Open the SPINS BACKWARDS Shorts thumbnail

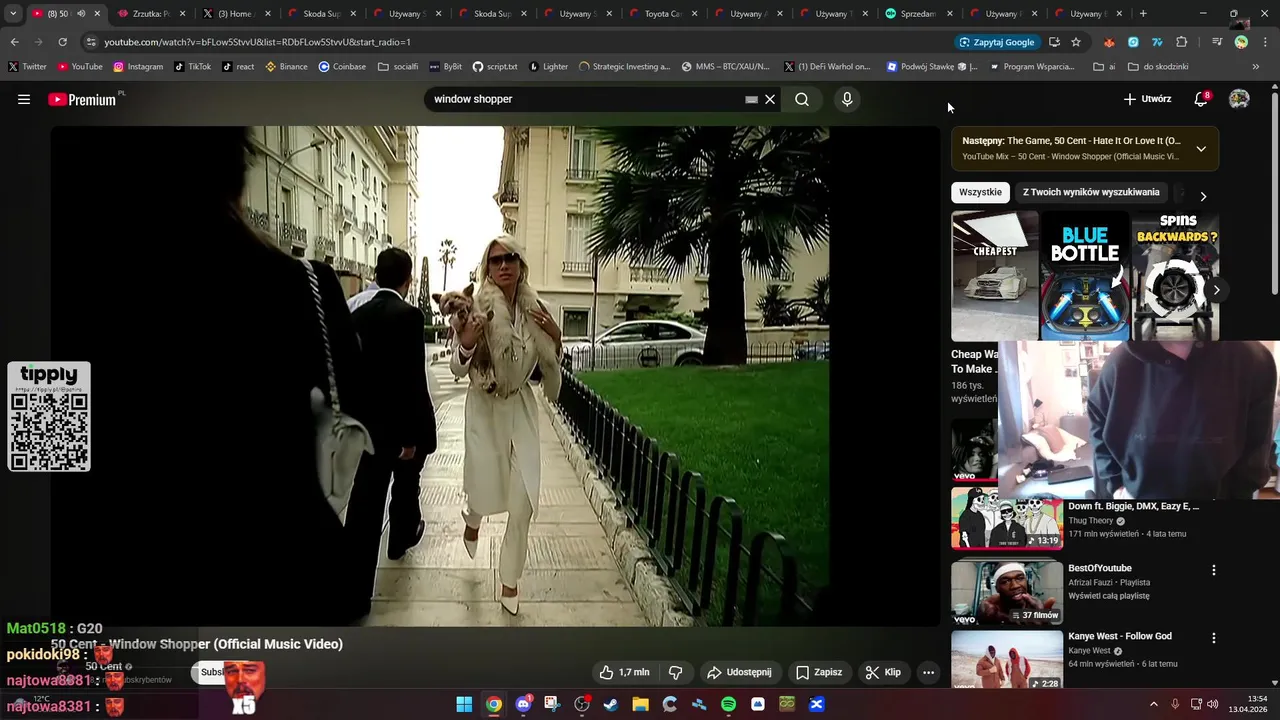[x=1176, y=275]
